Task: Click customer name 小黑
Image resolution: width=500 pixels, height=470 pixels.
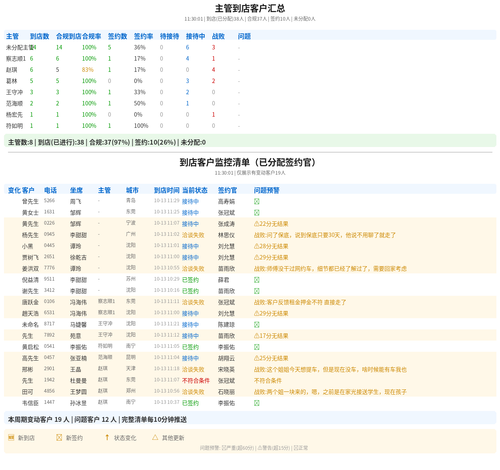Action: (x=28, y=246)
